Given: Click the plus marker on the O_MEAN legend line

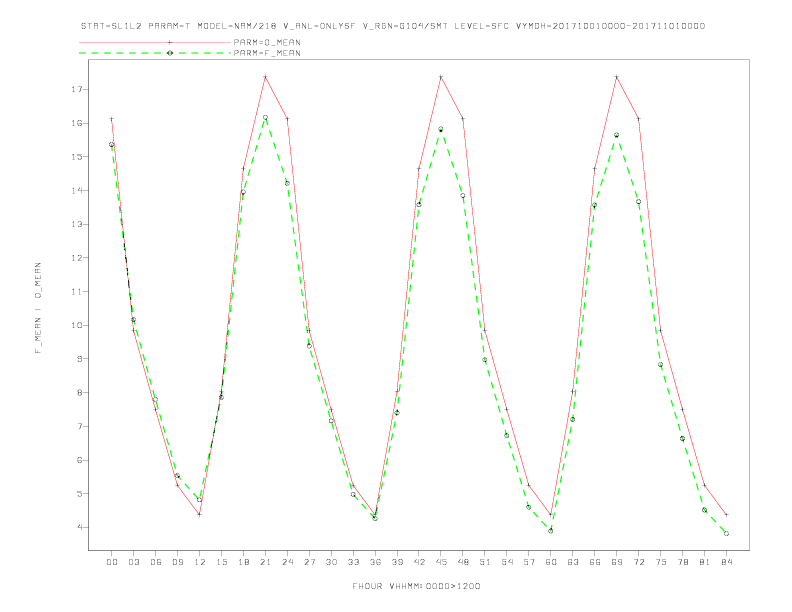Looking at the screenshot, I should coord(170,42).
